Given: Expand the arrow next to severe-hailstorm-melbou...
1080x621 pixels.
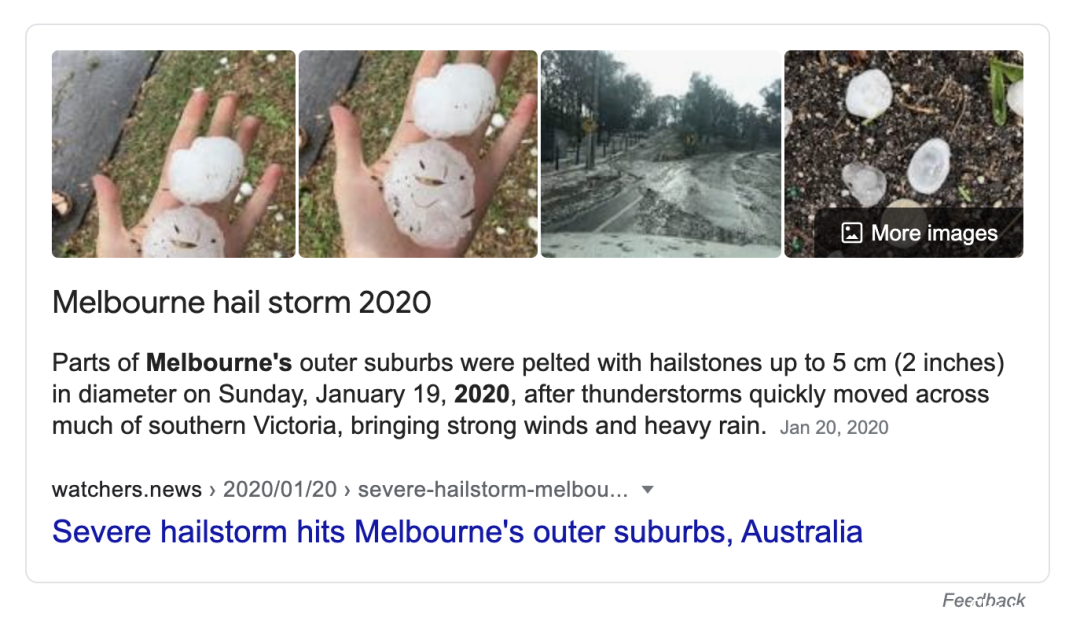Looking at the screenshot, I should 647,490.
